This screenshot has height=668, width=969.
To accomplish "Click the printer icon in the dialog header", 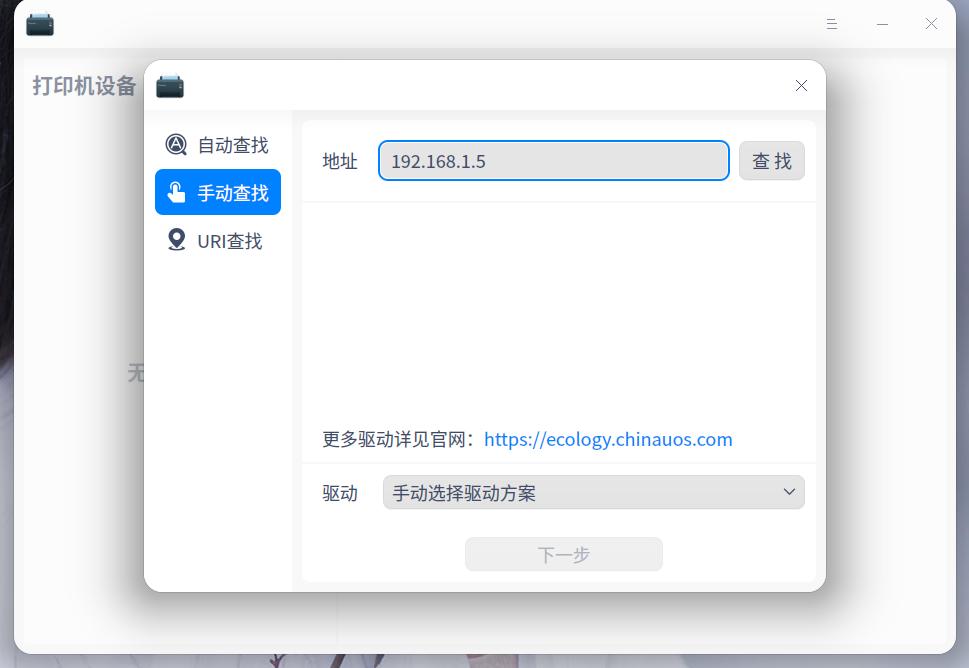I will pyautogui.click(x=170, y=86).
